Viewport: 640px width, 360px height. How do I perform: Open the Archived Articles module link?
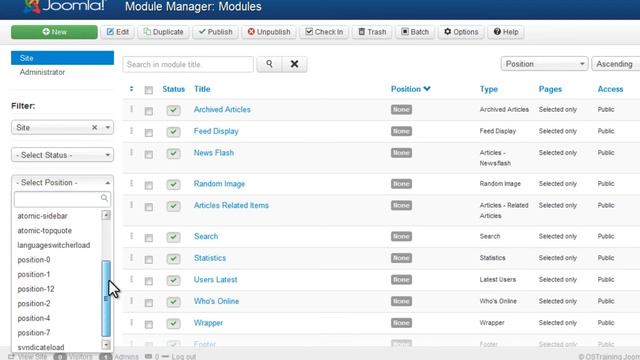222,109
